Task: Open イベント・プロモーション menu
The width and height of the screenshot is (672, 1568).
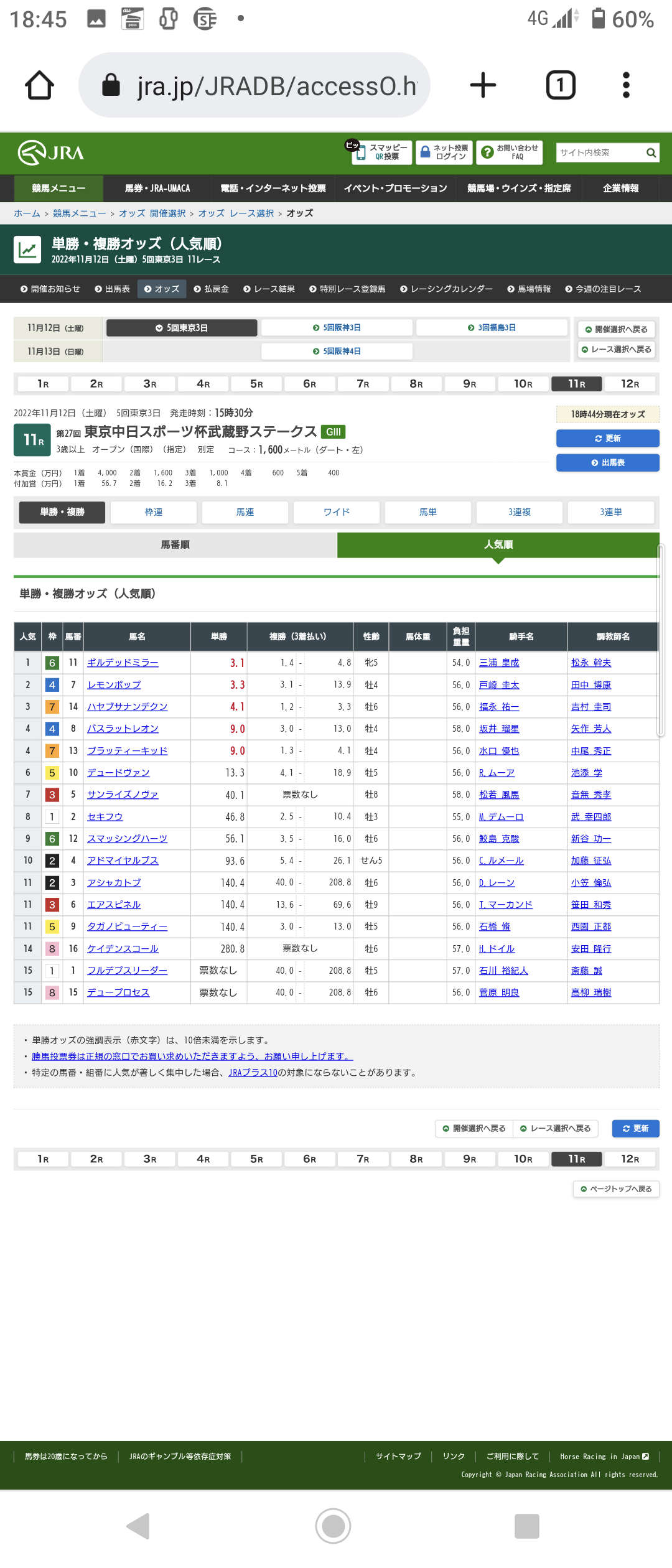Action: (x=396, y=189)
